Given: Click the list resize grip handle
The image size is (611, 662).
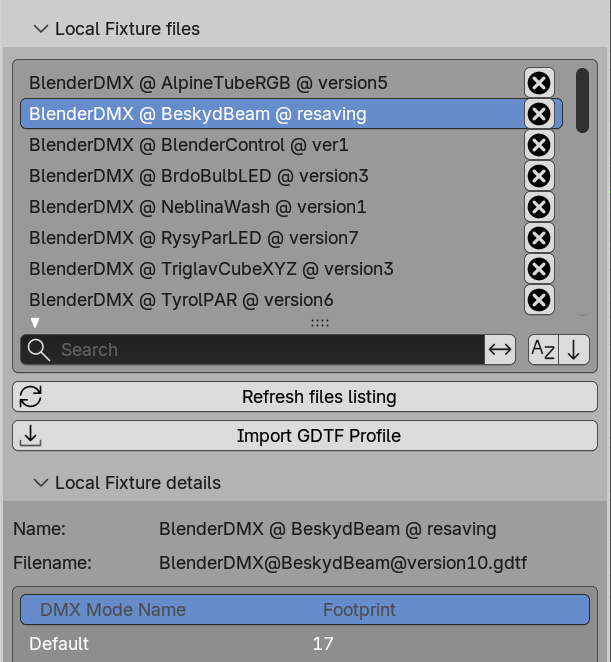Looking at the screenshot, I should pos(320,323).
